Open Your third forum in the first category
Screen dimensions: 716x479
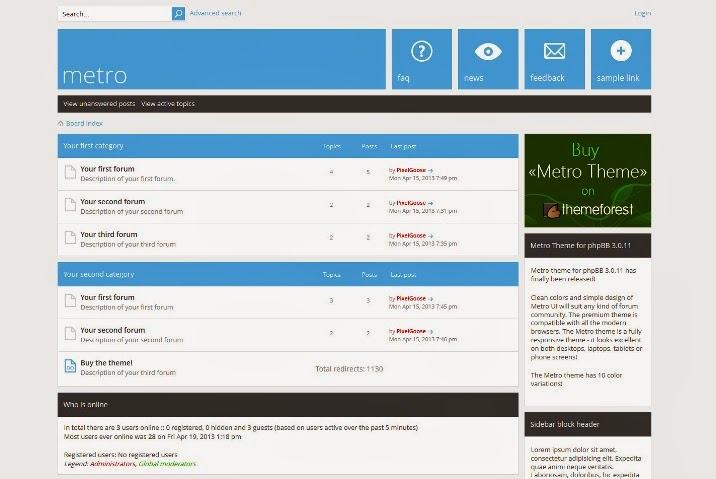(x=109, y=234)
